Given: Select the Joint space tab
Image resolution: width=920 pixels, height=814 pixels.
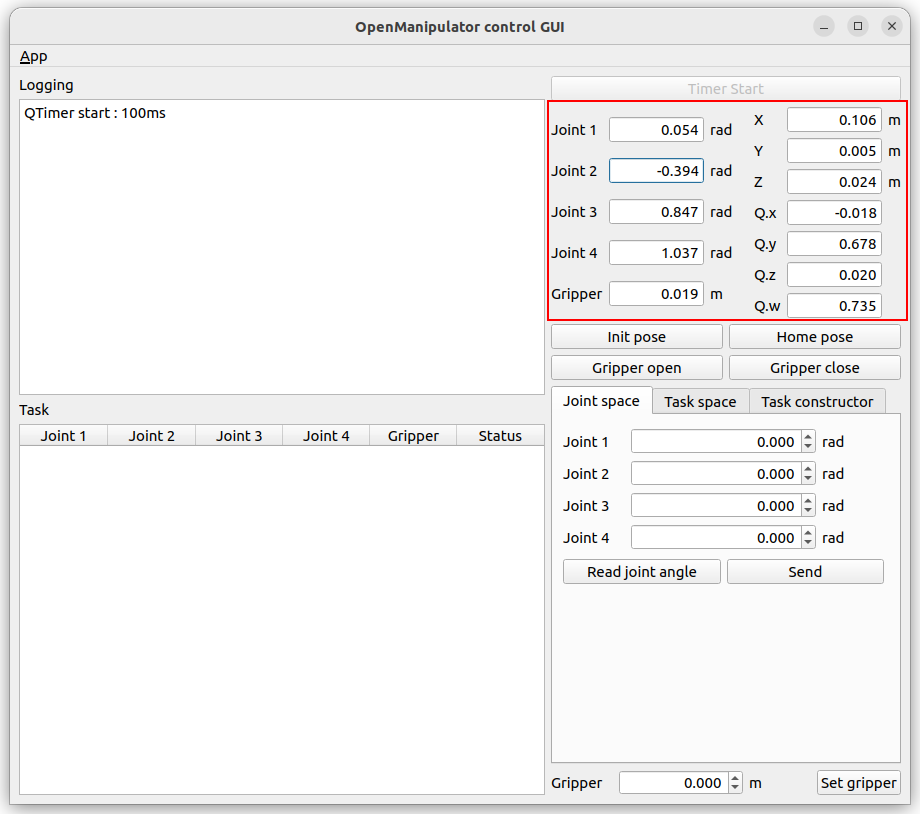Looking at the screenshot, I should coord(601,401).
